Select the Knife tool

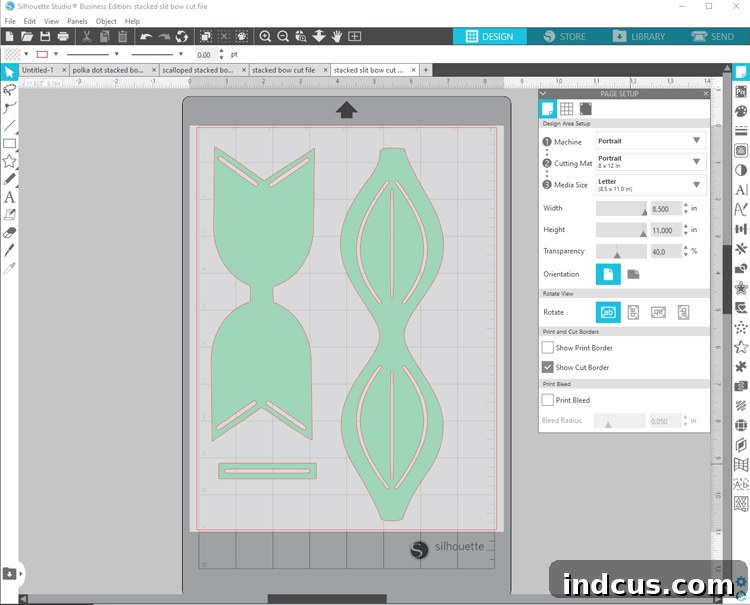pyautogui.click(x=9, y=250)
